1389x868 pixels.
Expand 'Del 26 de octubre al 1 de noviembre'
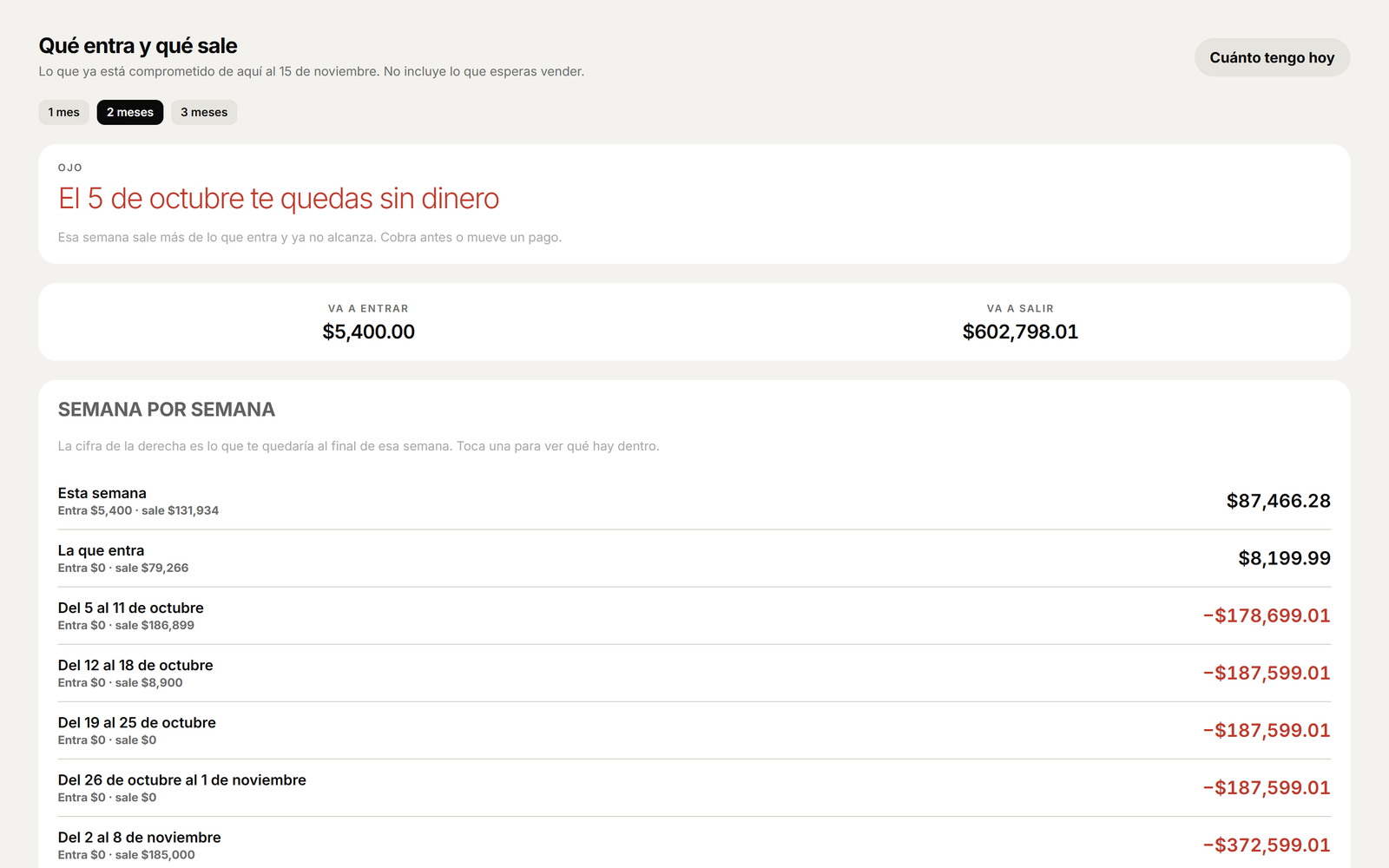694,787
